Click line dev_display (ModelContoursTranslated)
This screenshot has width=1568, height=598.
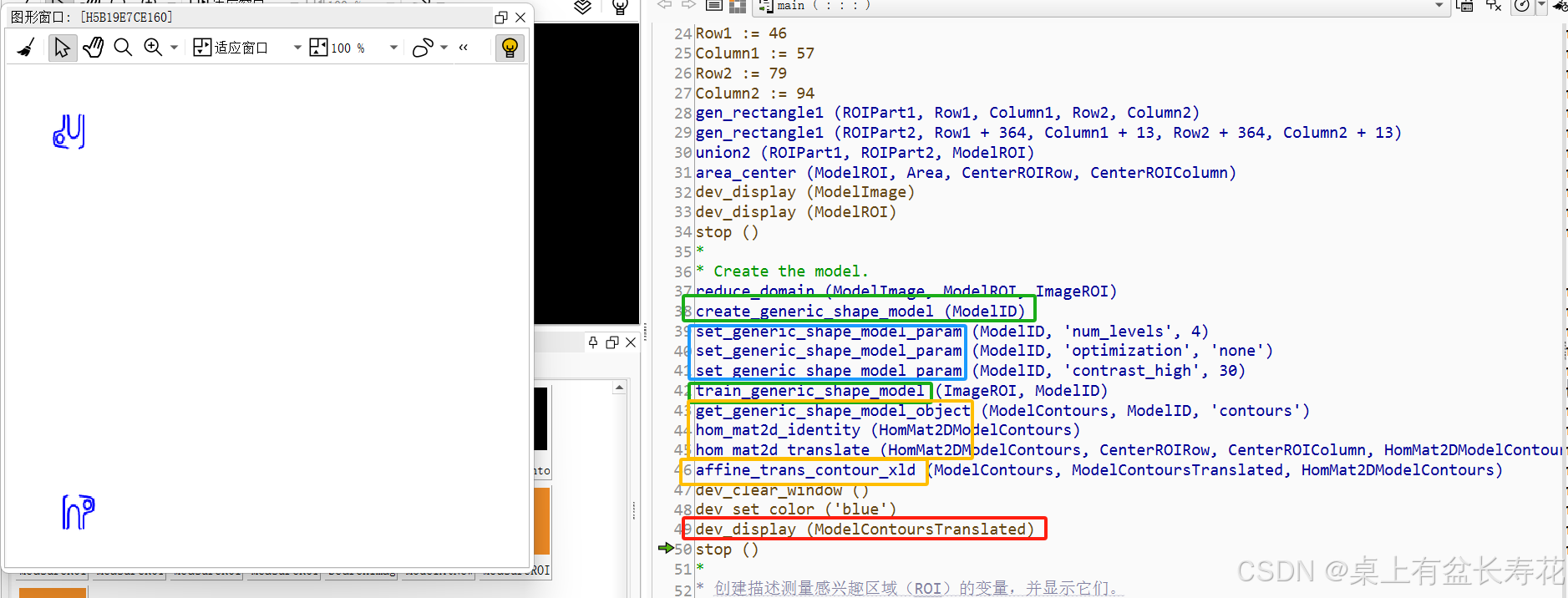point(865,530)
